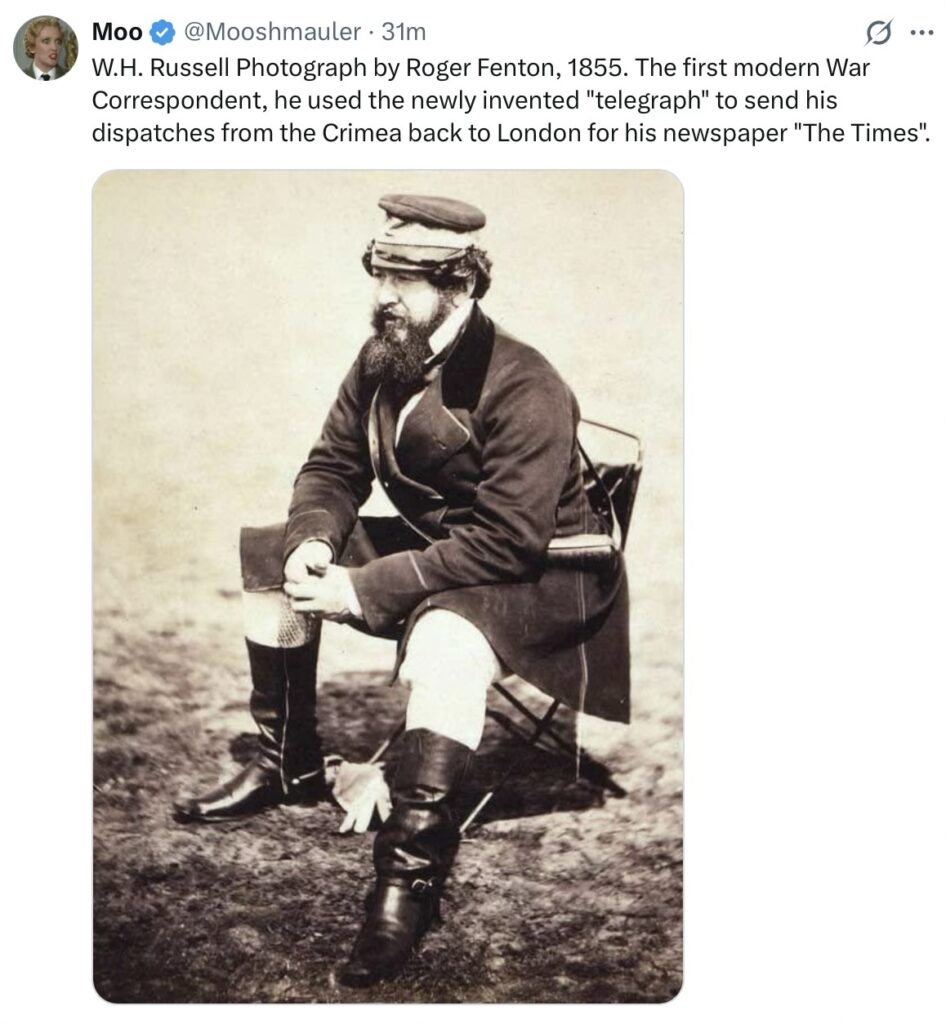Click the glove lying on the ground
Viewport: 946px width, 1024px height.
(360, 795)
